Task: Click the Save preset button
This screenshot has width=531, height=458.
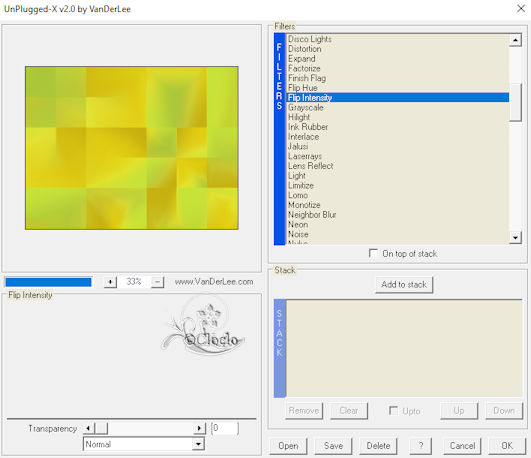Action: [x=333, y=445]
